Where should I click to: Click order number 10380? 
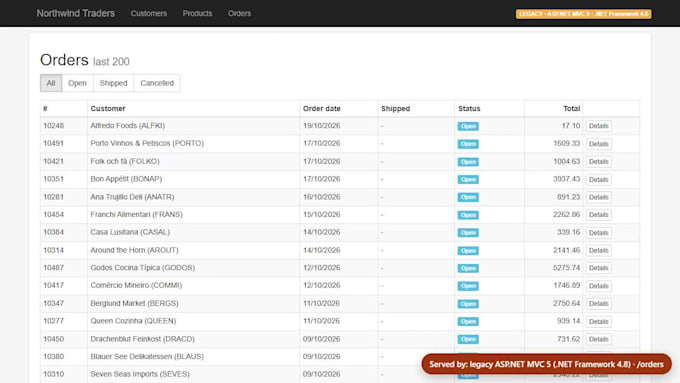pyautogui.click(x=54, y=357)
